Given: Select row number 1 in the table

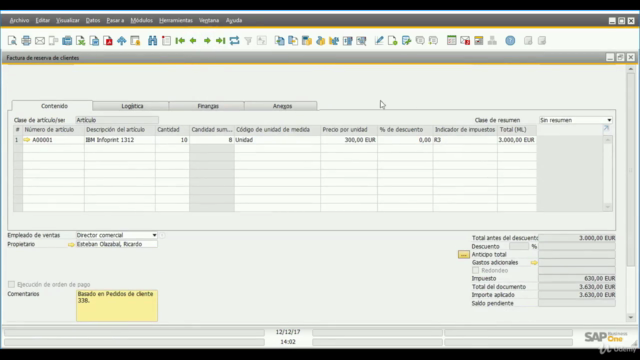Looking at the screenshot, I should coord(18,140).
